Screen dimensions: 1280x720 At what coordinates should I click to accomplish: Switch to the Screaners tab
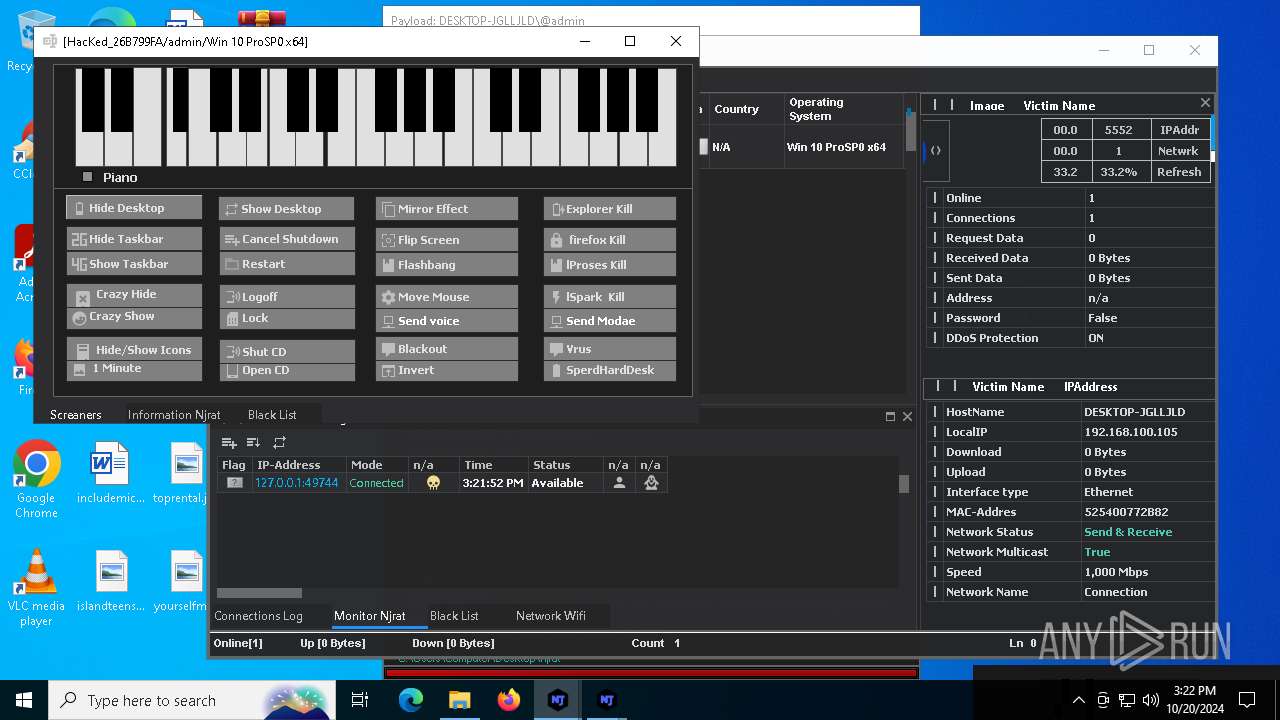click(76, 414)
